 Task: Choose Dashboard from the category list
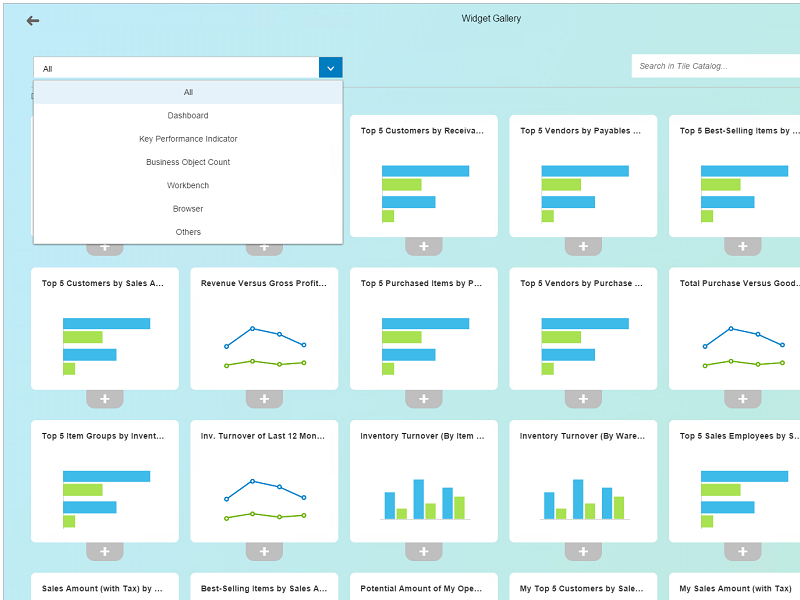click(188, 116)
